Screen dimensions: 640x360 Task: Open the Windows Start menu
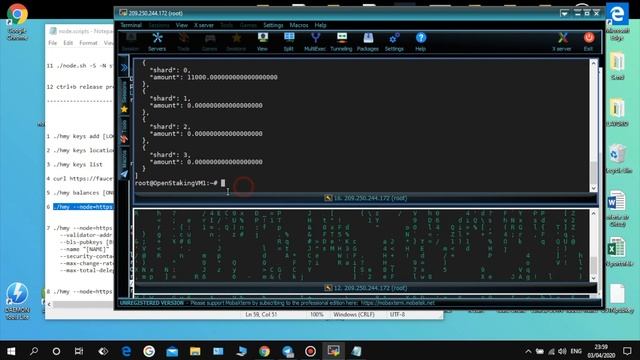point(11,351)
